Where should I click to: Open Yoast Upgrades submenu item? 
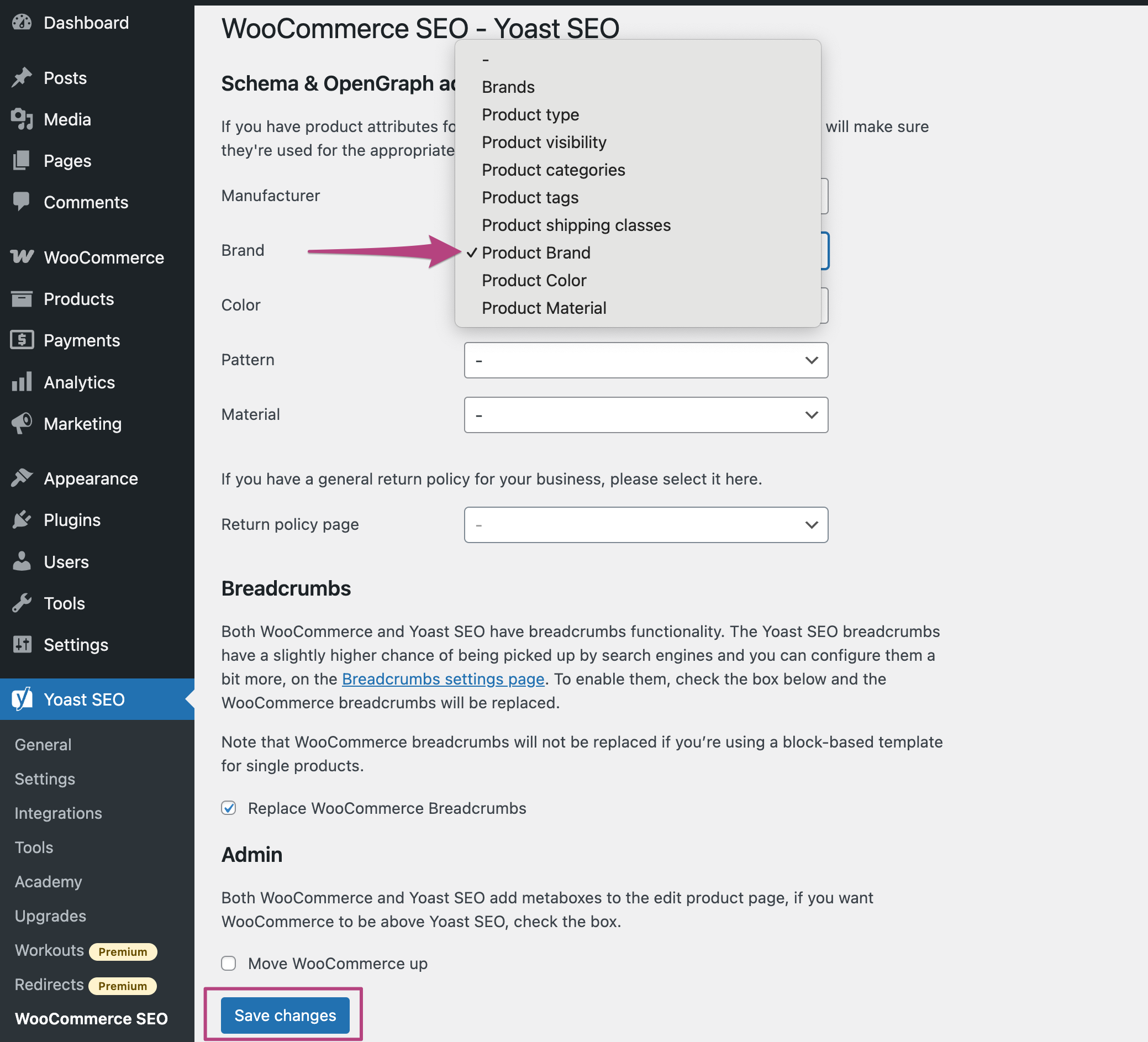point(50,915)
